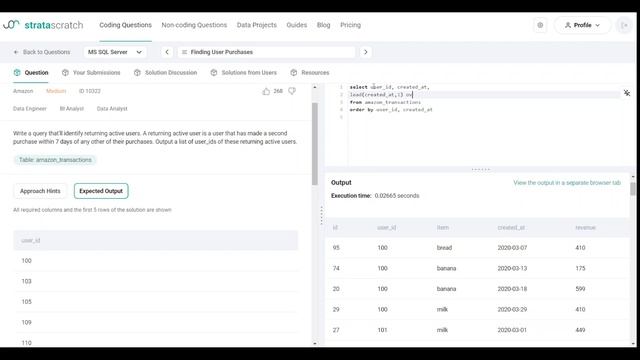Click expected output row 103
This screenshot has height=360, width=640.
point(156,281)
